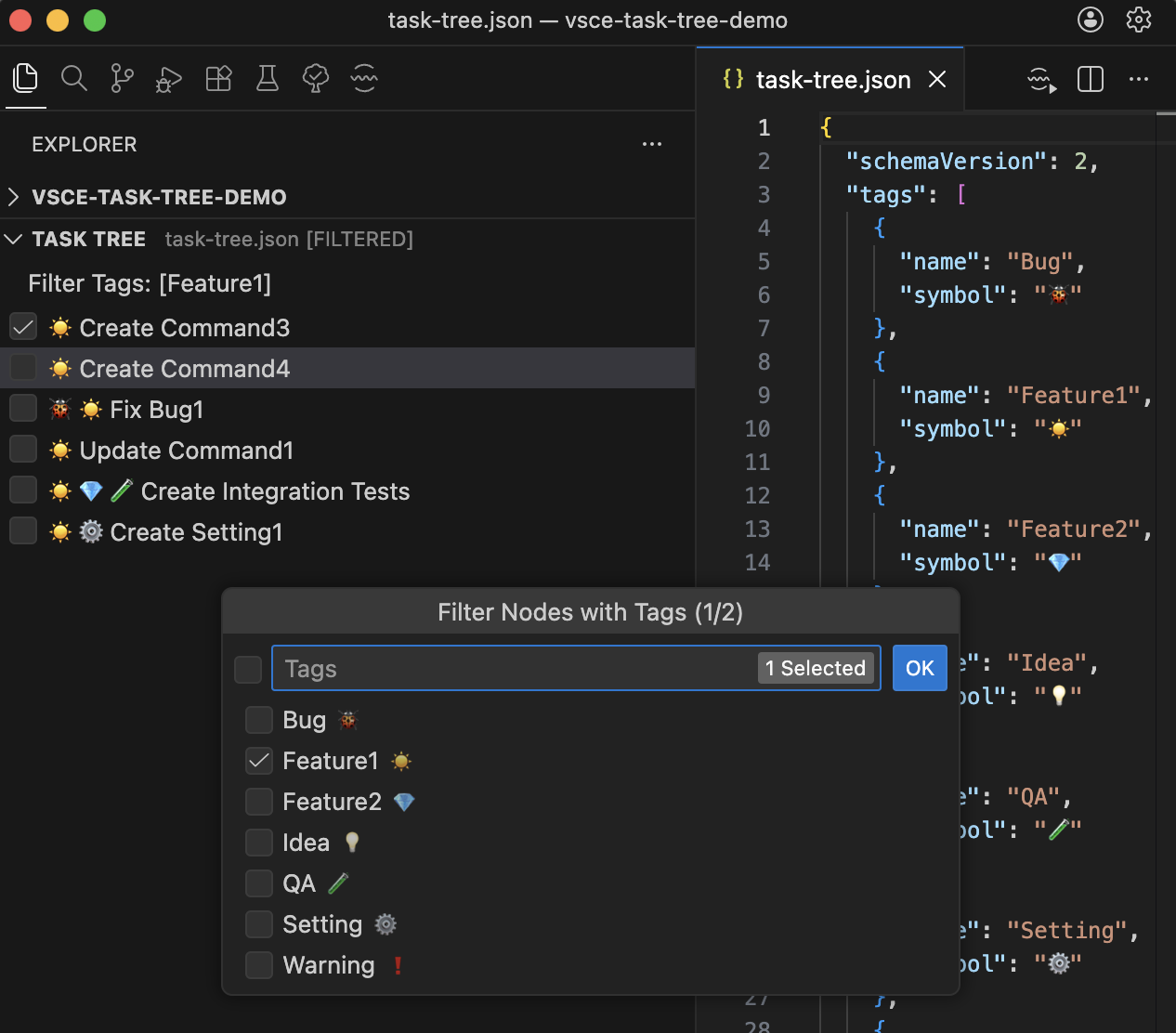Open the Source Control view icon
The image size is (1176, 1033).
tap(122, 78)
